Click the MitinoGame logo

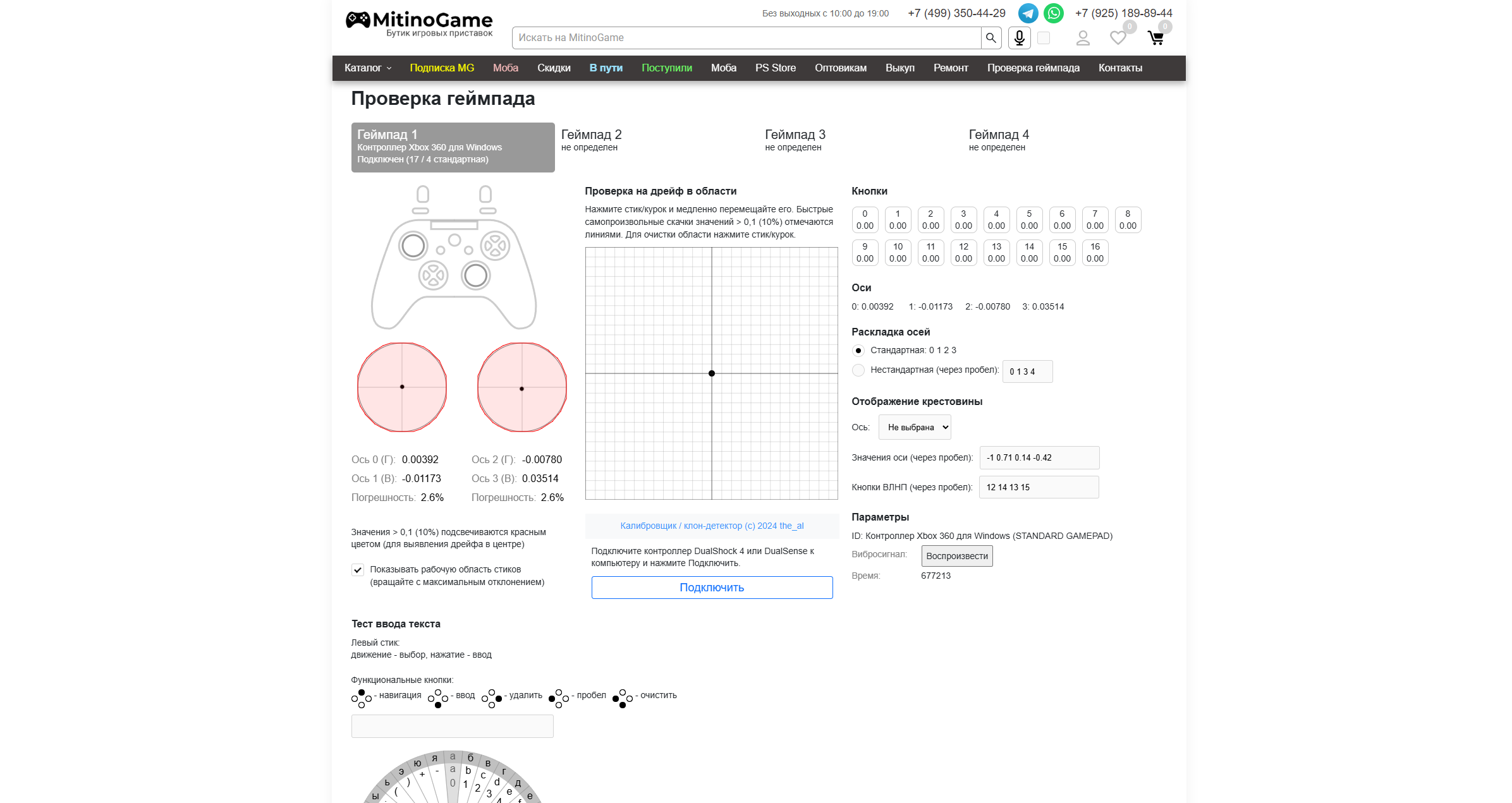click(x=419, y=24)
